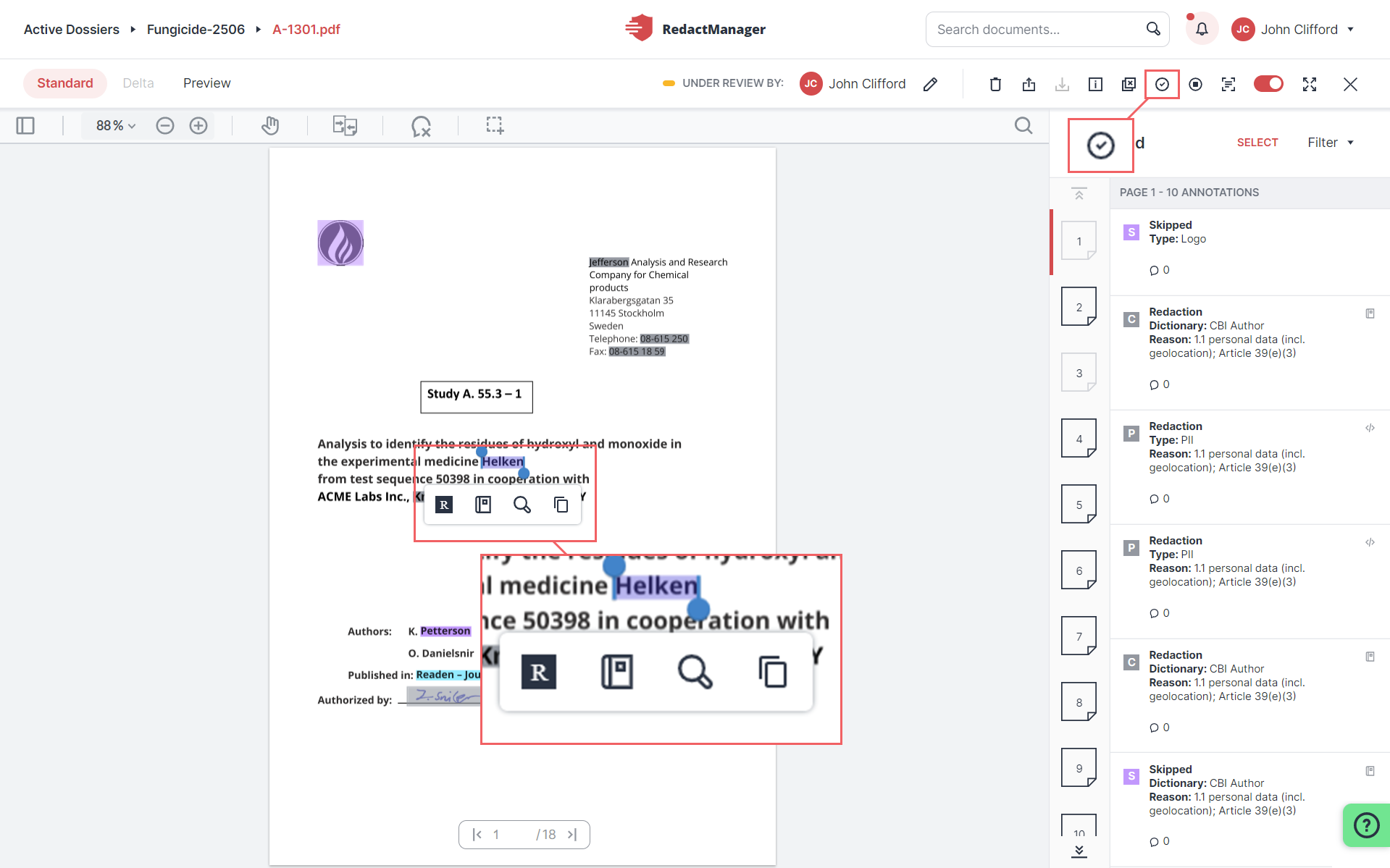The height and width of the screenshot is (868, 1390).
Task: Click the copy icon in the text popup
Action: 561,505
